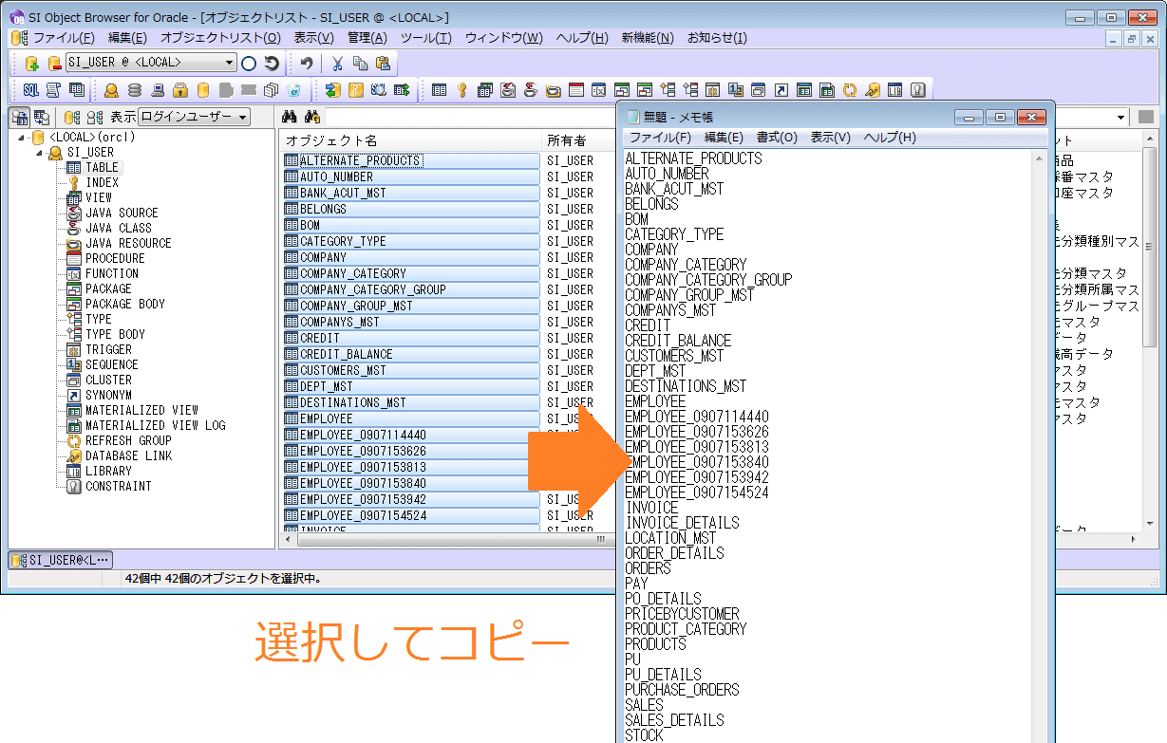Click the recycle bin toolbar icon
The image size is (1167, 743).
point(294,90)
